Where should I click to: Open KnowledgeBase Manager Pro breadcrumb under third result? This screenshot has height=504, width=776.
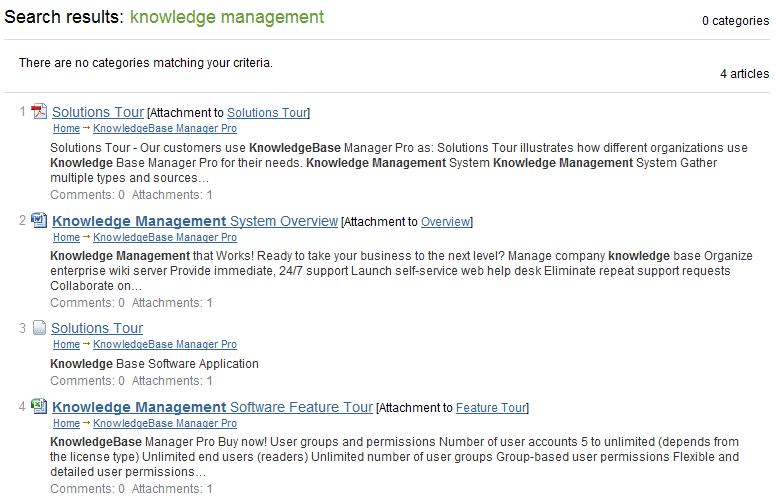tap(165, 344)
